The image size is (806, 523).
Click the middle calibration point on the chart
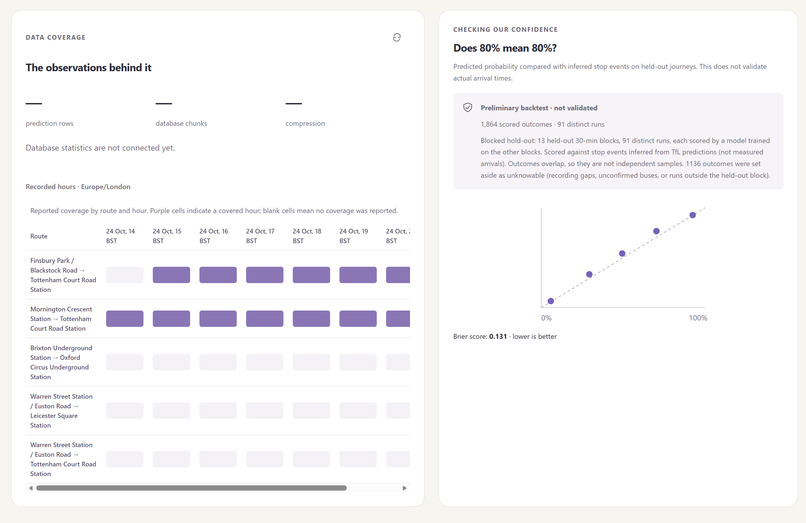click(622, 254)
